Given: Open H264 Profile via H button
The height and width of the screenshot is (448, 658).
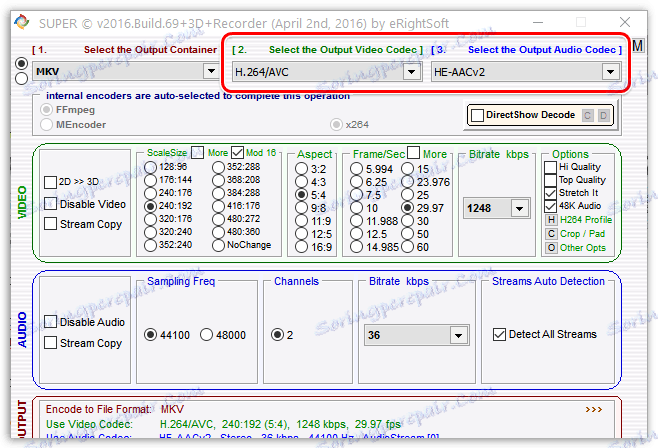Looking at the screenshot, I should (551, 220).
